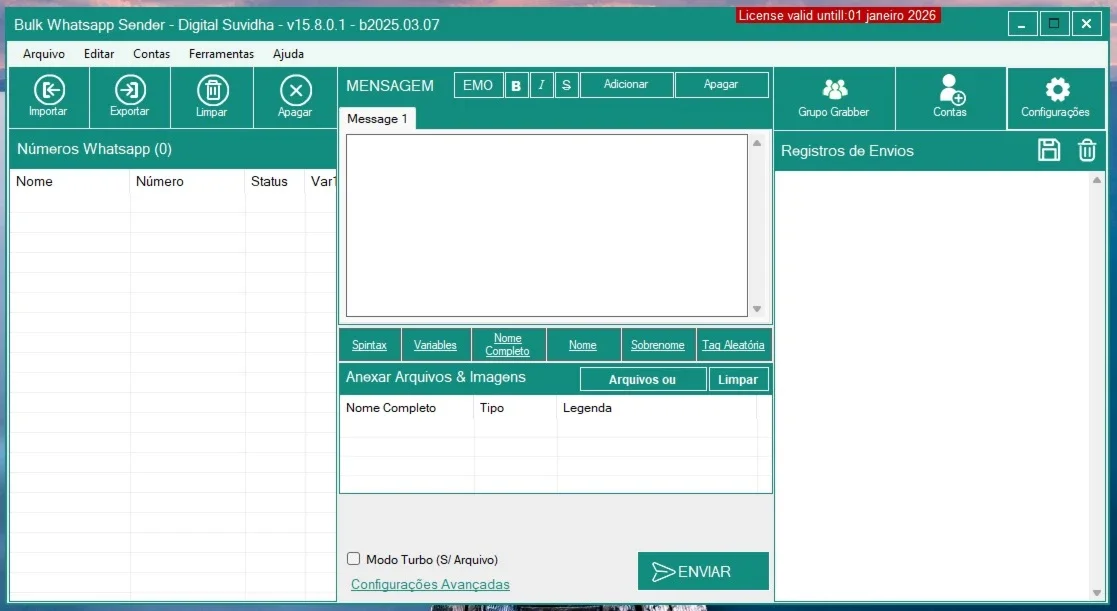The image size is (1117, 611).
Task: Select the Message 1 tab
Action: point(377,119)
